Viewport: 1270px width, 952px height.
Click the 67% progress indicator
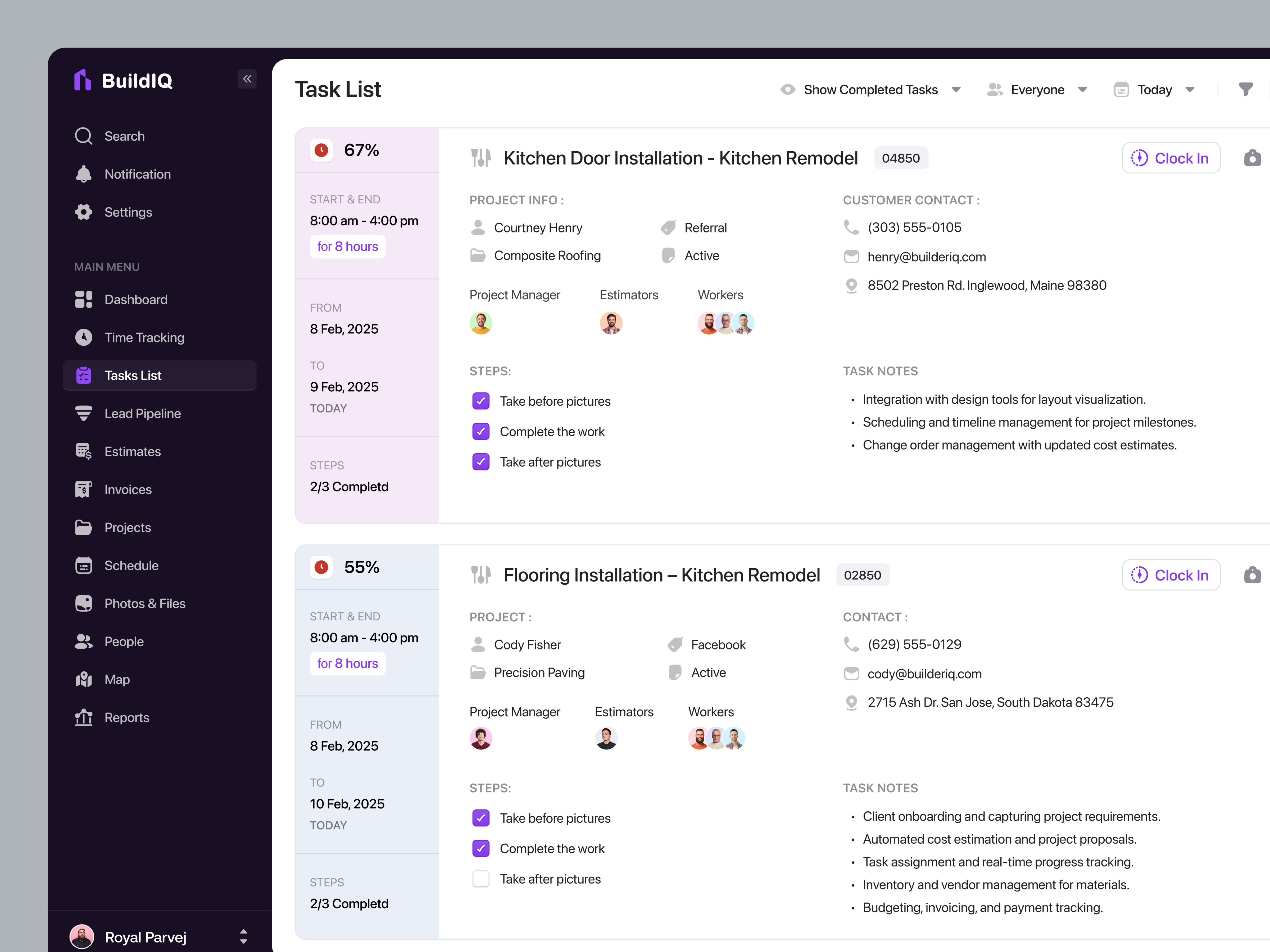(x=361, y=150)
